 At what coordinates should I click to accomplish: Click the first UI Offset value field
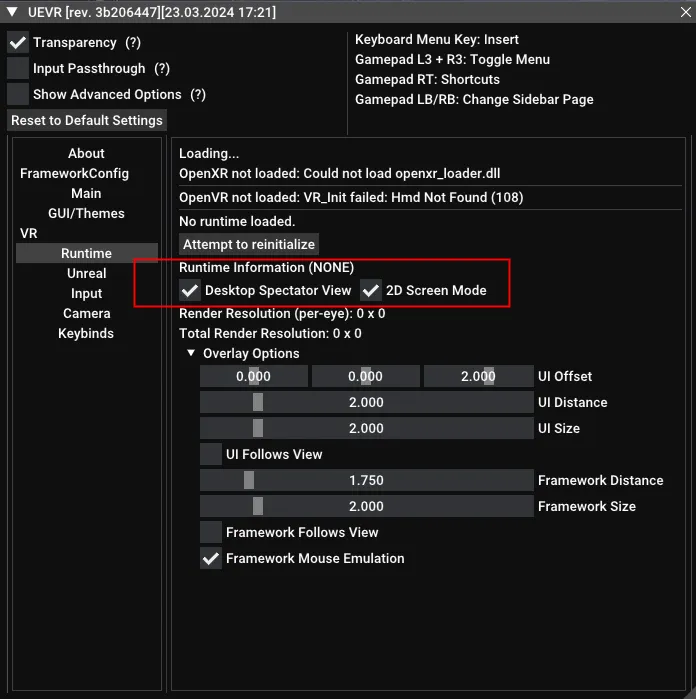pos(254,377)
